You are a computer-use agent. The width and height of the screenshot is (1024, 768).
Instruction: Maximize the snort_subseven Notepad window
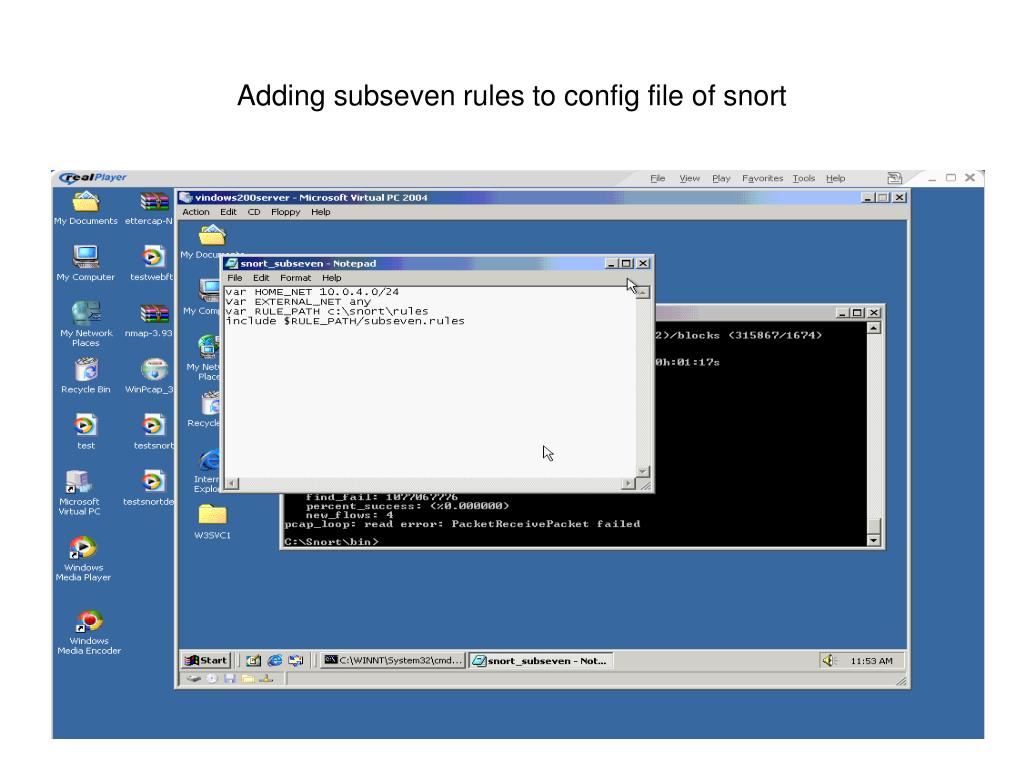pos(626,264)
